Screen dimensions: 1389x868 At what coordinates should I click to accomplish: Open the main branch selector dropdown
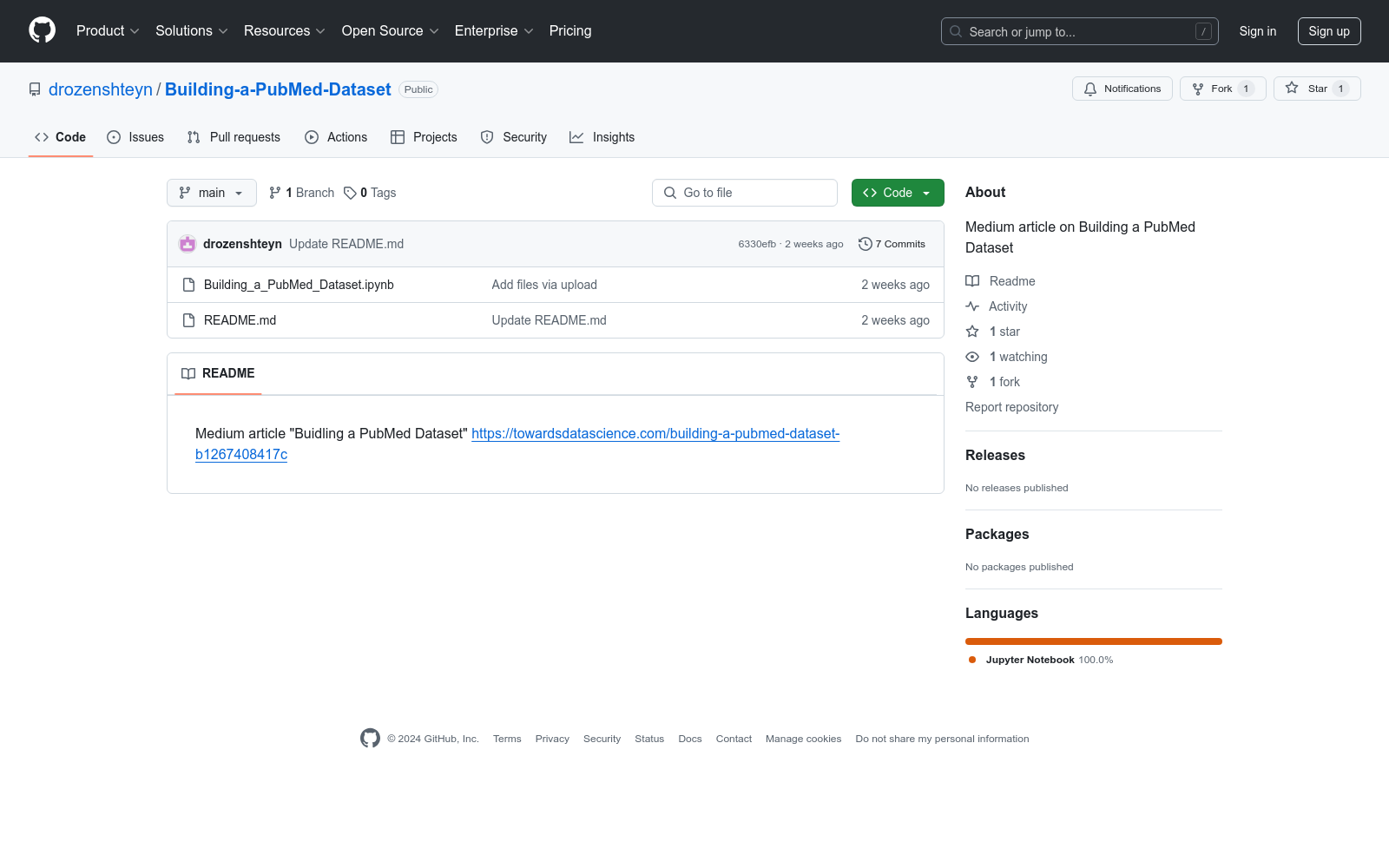coord(212,193)
